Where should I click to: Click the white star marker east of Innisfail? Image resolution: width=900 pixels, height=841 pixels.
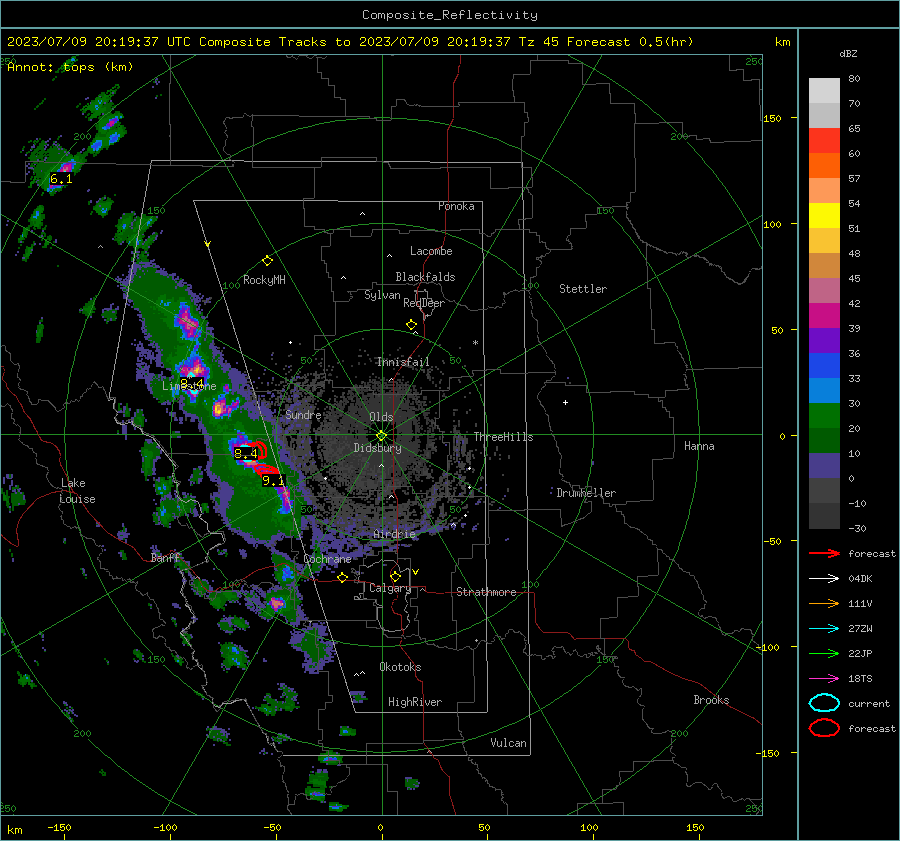pos(475,343)
